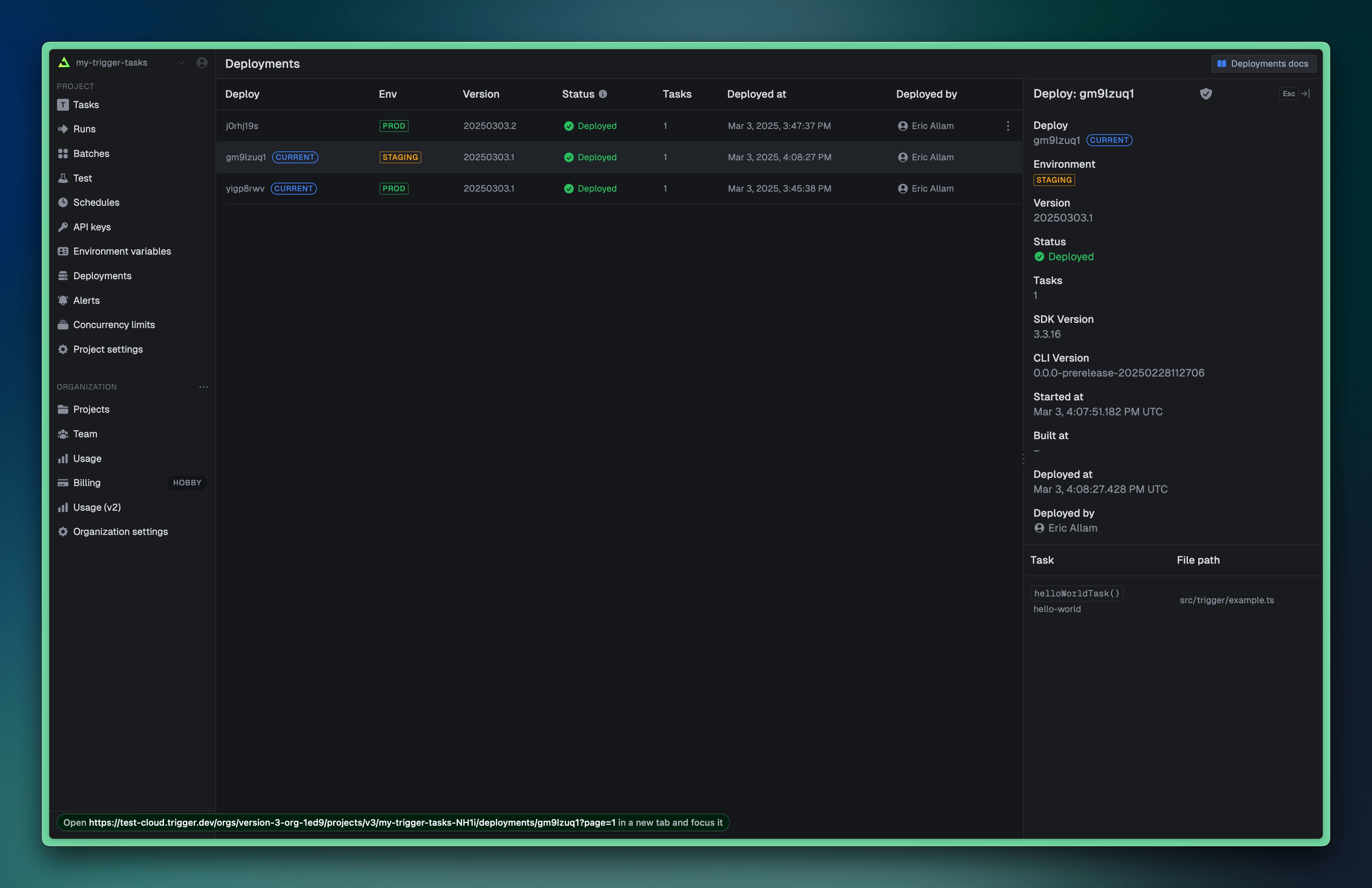The image size is (1372, 888).
Task: Click the Status column info icon
Action: (603, 94)
